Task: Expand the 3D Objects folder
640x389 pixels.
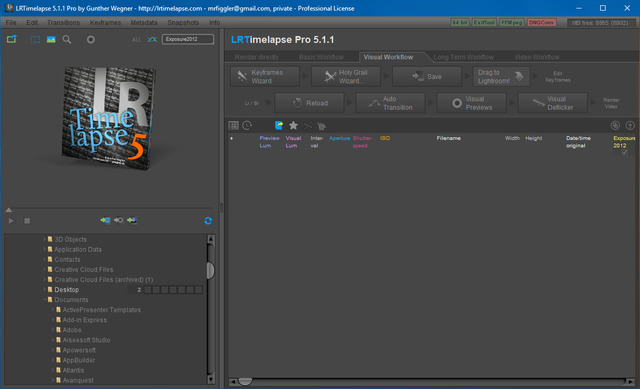Action: point(44,239)
